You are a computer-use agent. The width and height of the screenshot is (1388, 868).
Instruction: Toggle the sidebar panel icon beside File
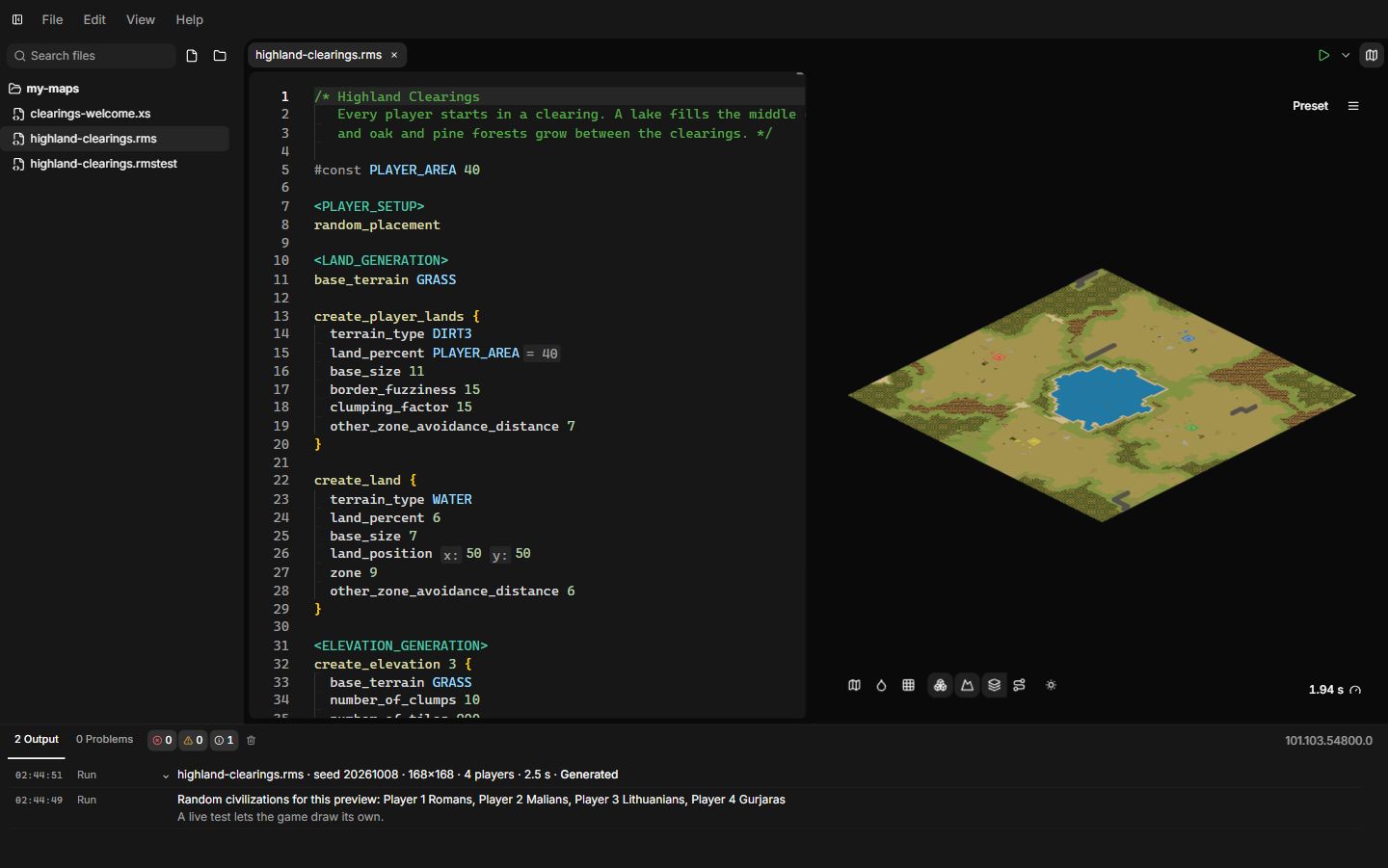click(17, 19)
